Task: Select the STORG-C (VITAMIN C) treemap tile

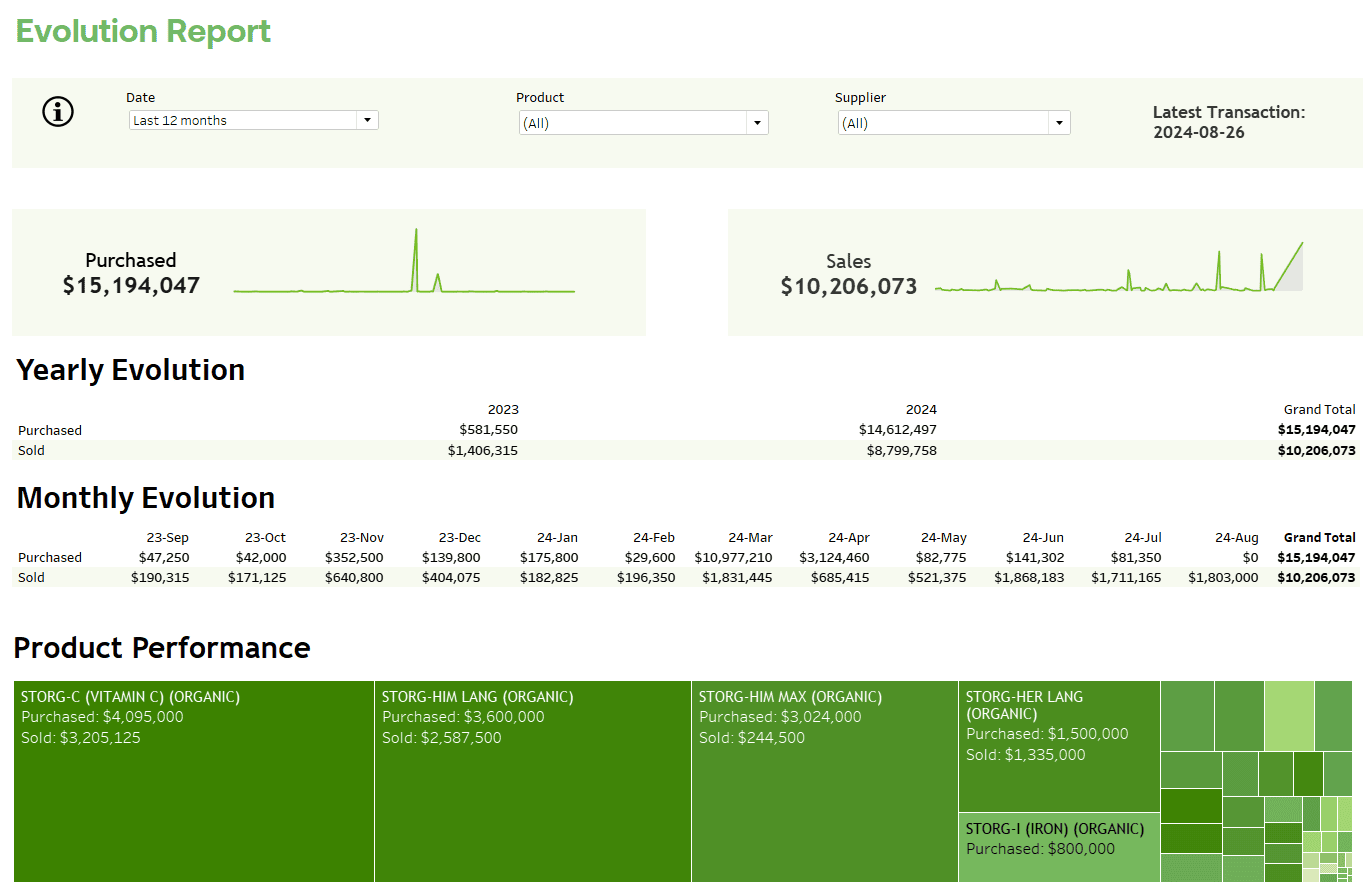Action: point(194,782)
